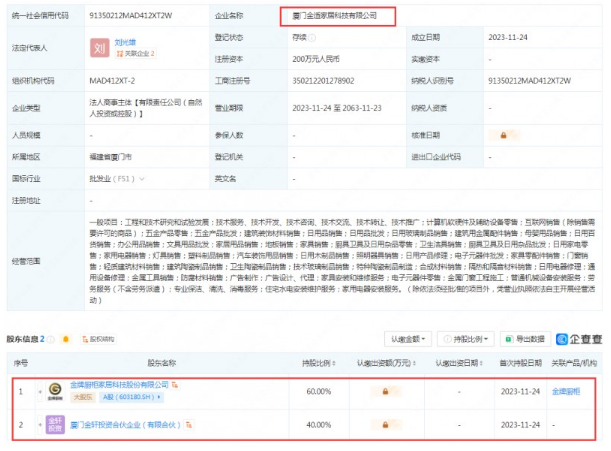This screenshot has width=611, height=451.
Task: Click the 首次持股日期 column header
Action: [x=521, y=363]
